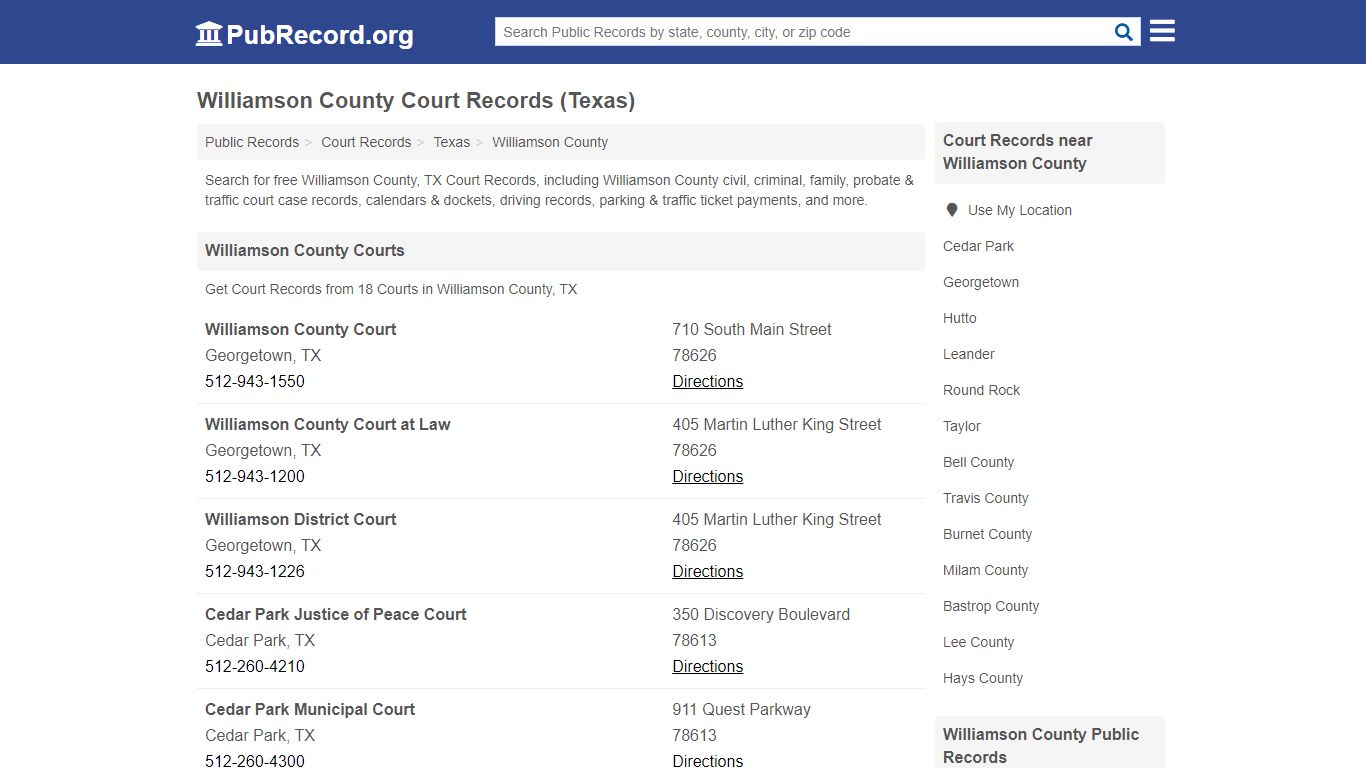Click Williamson County breadcrumb

click(550, 142)
